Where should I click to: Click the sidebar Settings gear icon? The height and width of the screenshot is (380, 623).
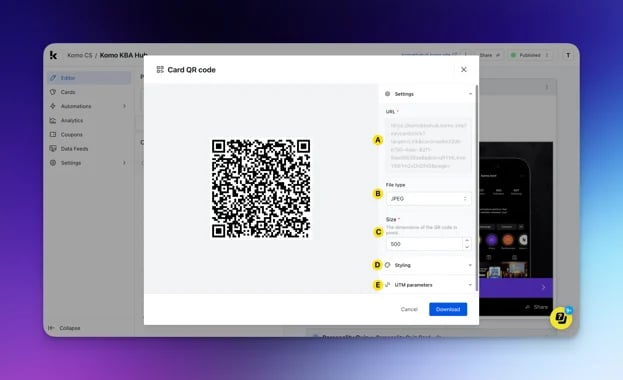point(53,163)
